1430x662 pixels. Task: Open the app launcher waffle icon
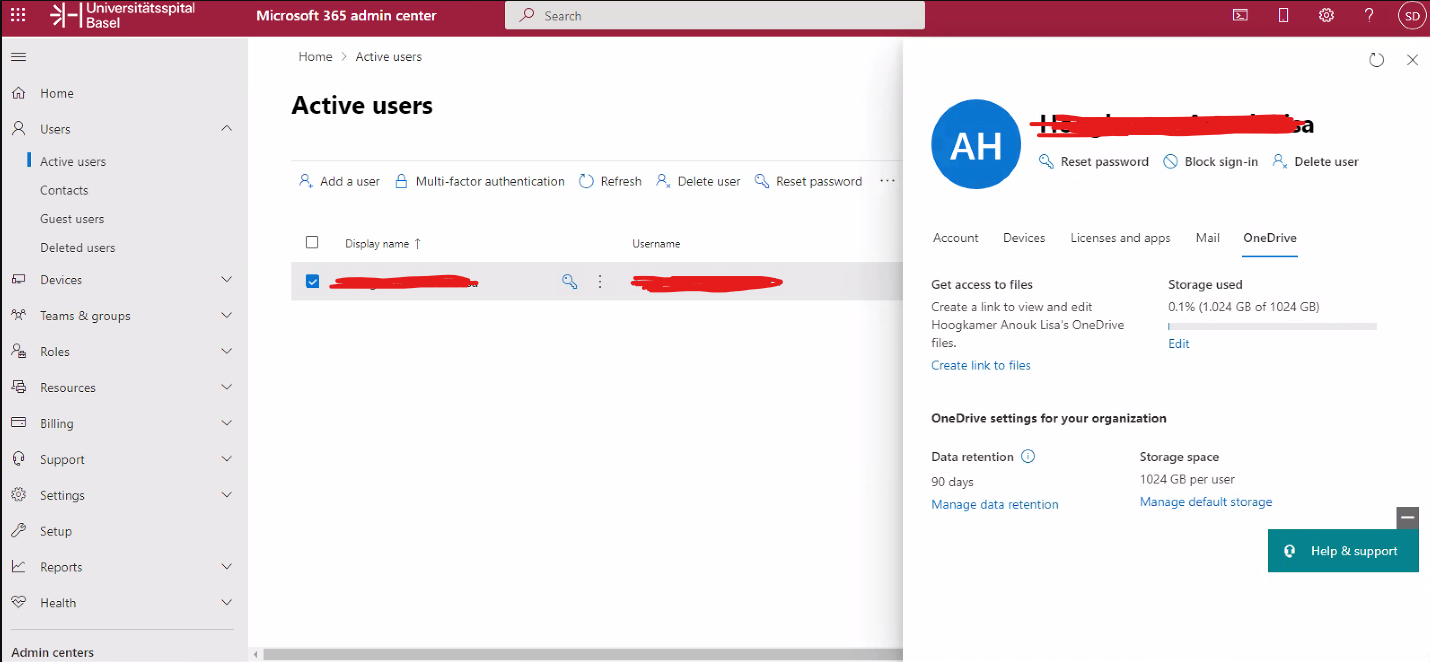18,15
